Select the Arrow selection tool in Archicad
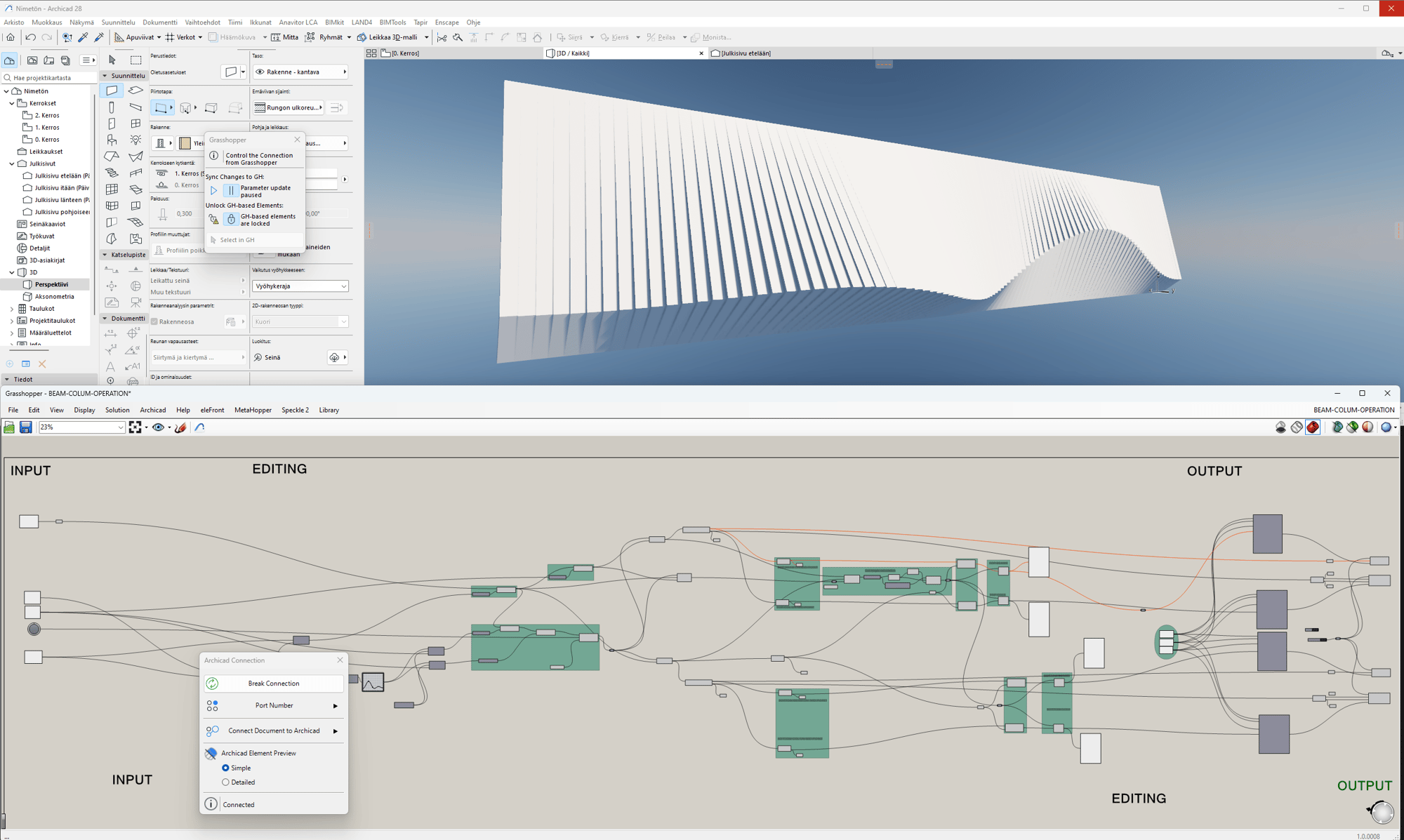 pyautogui.click(x=112, y=60)
